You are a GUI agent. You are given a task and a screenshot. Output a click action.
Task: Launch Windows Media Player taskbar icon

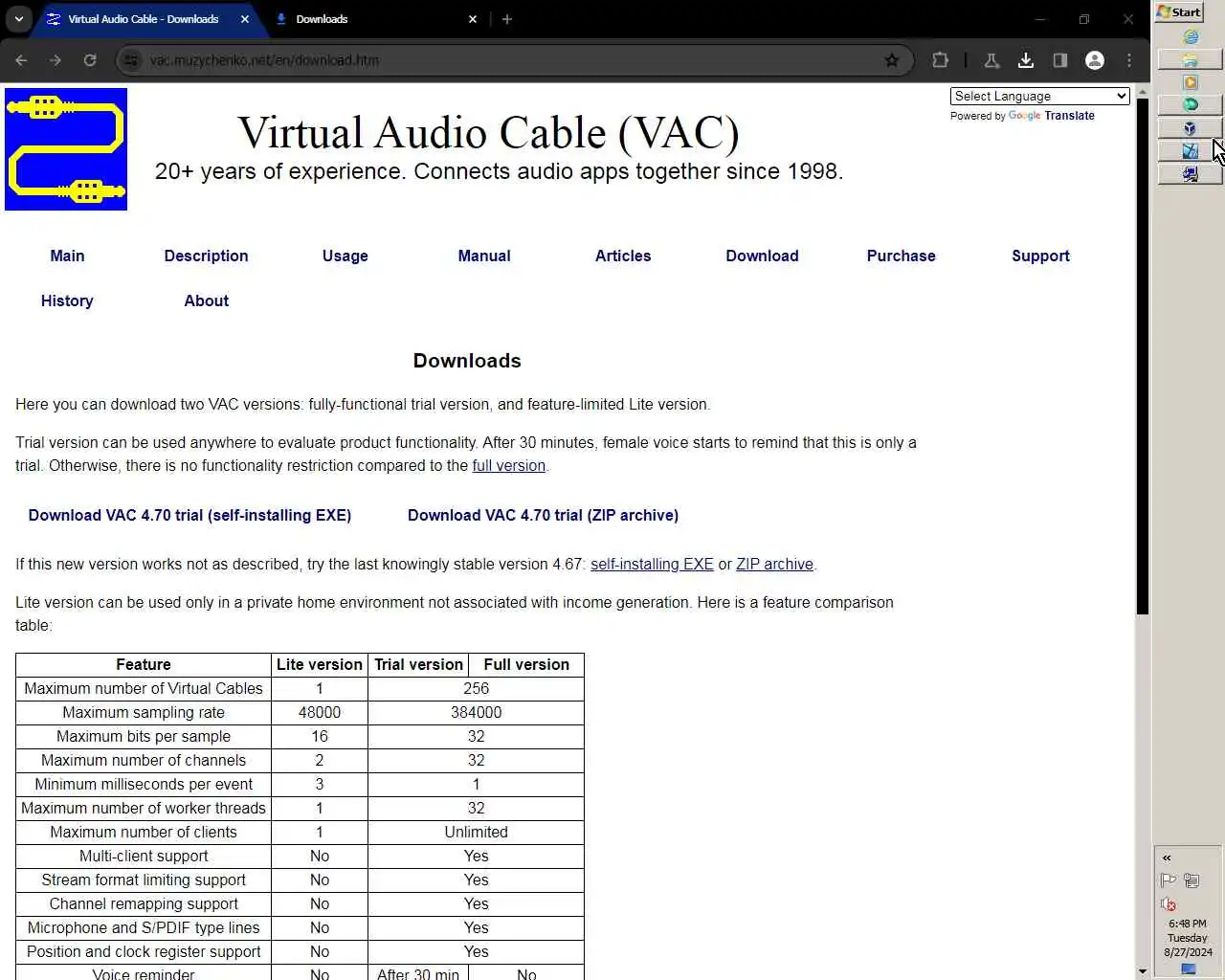(x=1191, y=82)
